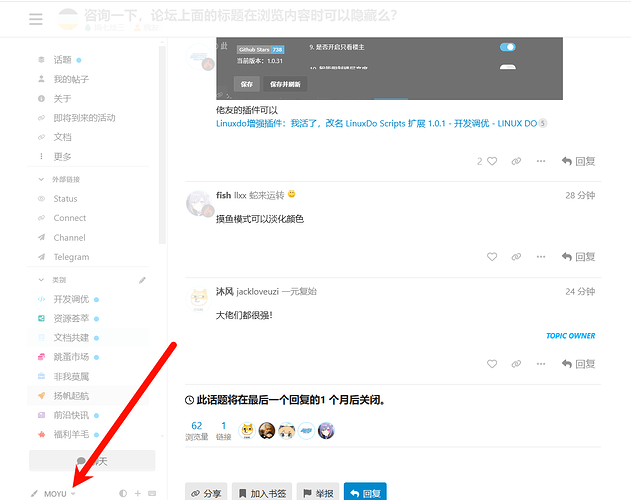Open fish username link
The height and width of the screenshot is (500, 631).
coord(223,195)
